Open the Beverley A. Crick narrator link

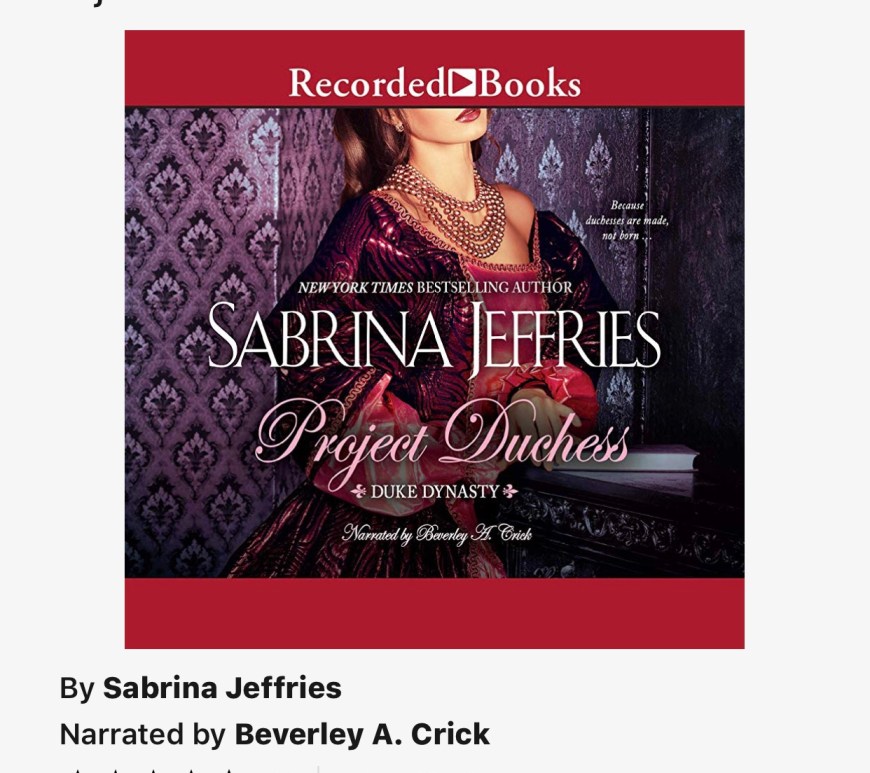pyautogui.click(x=362, y=734)
